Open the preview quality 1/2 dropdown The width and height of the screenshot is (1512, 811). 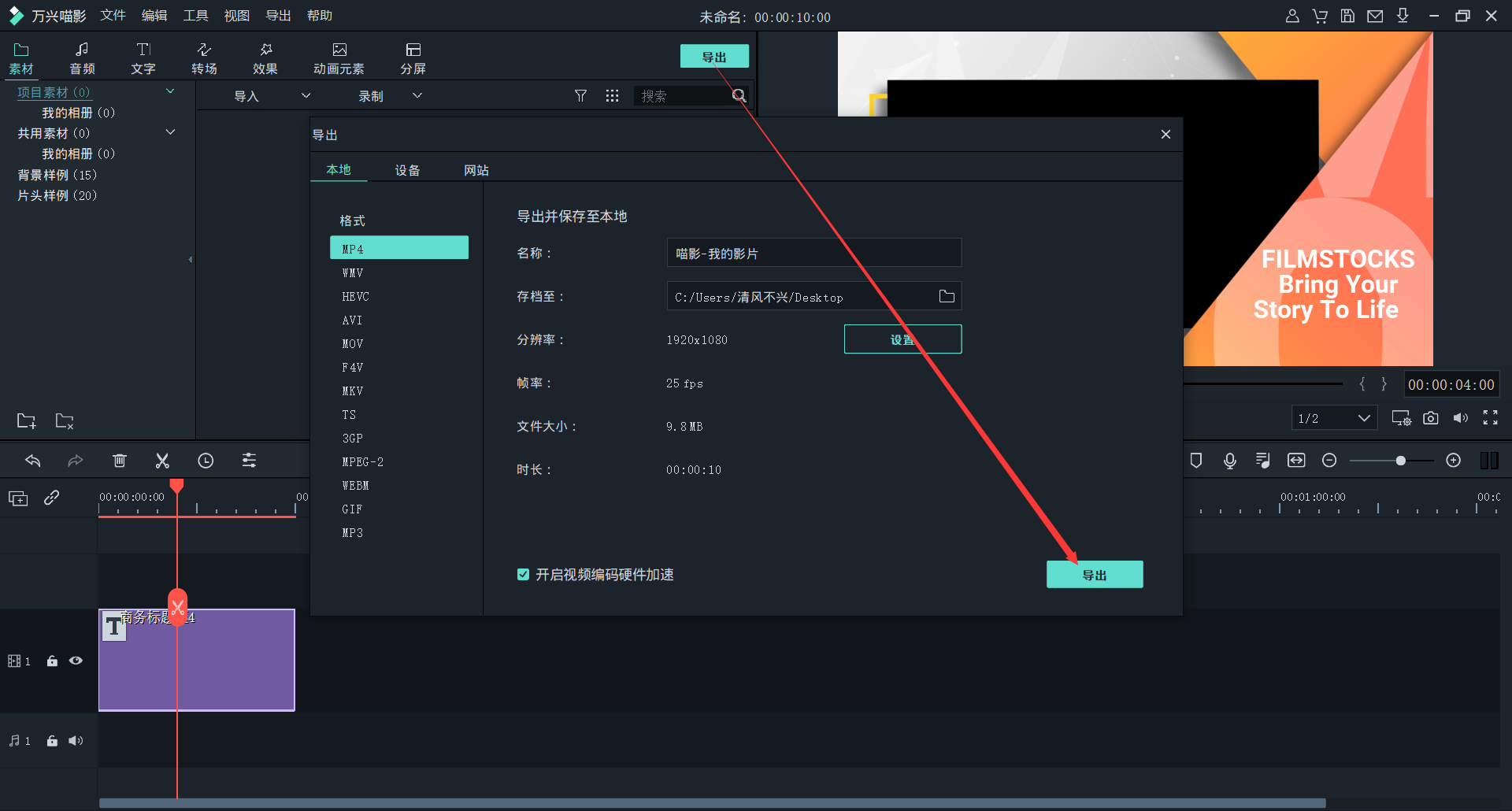tap(1334, 418)
